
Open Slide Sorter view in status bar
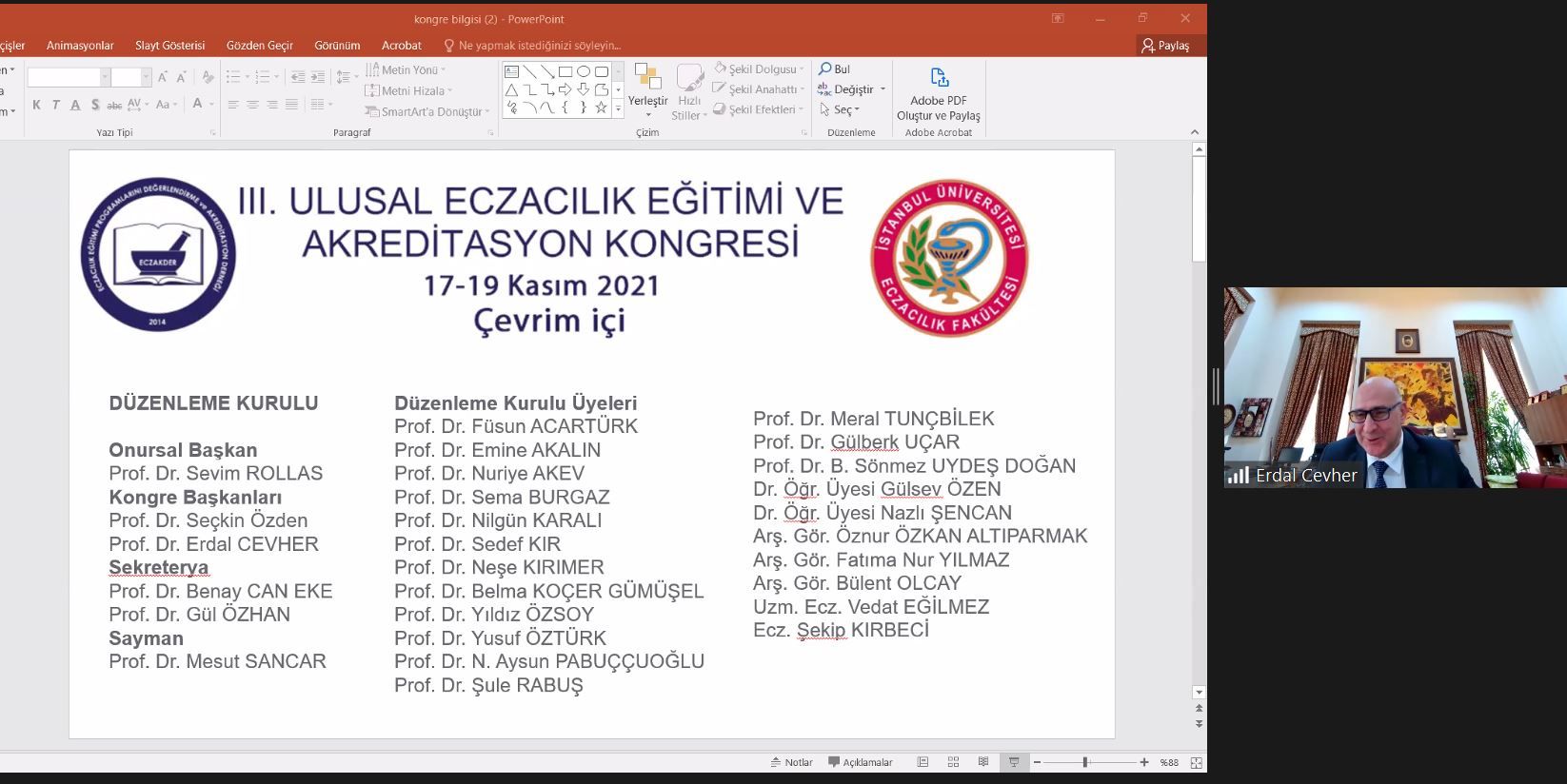[953, 762]
